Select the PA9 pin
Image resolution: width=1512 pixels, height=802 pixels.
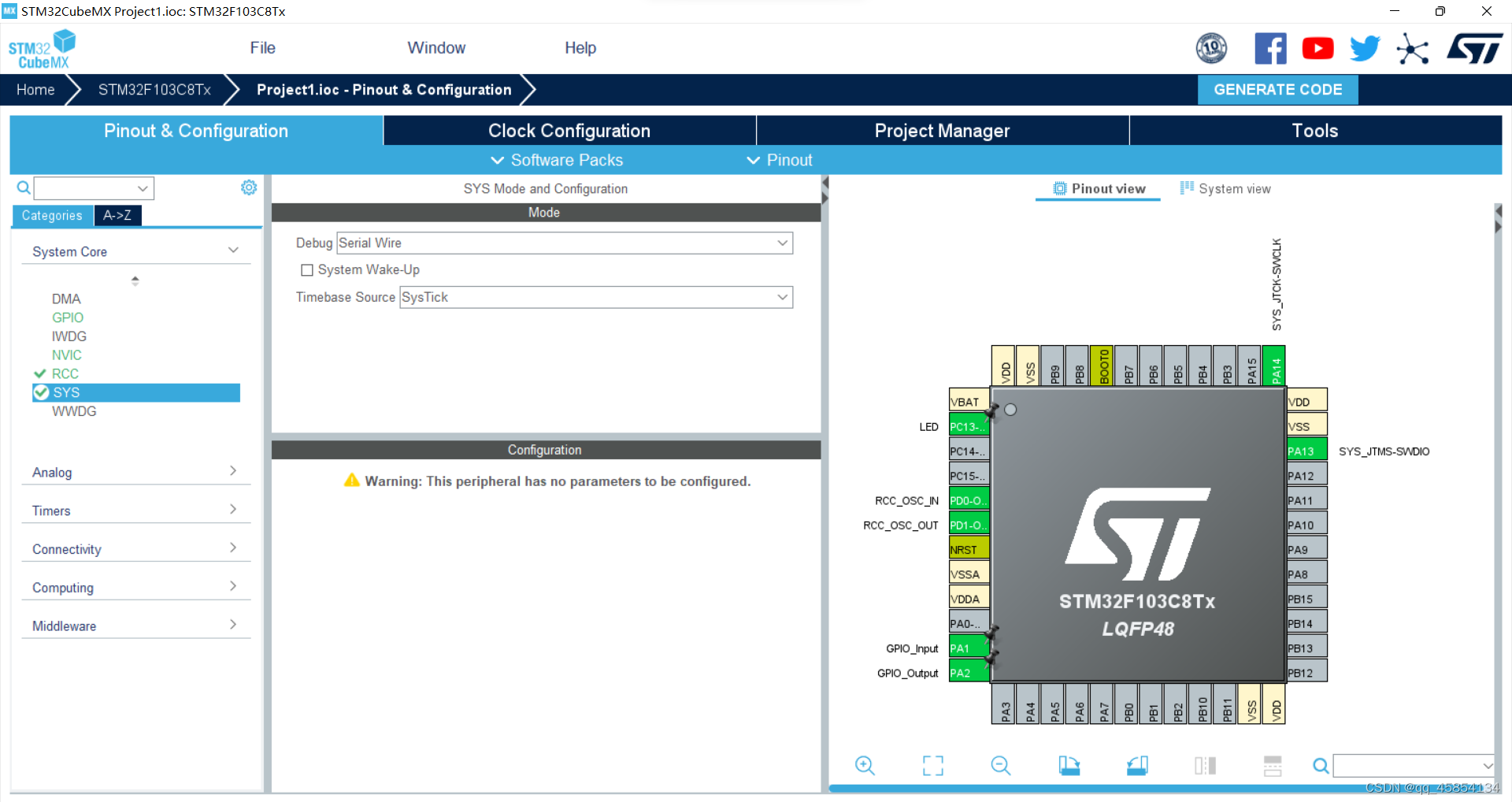coord(1307,550)
